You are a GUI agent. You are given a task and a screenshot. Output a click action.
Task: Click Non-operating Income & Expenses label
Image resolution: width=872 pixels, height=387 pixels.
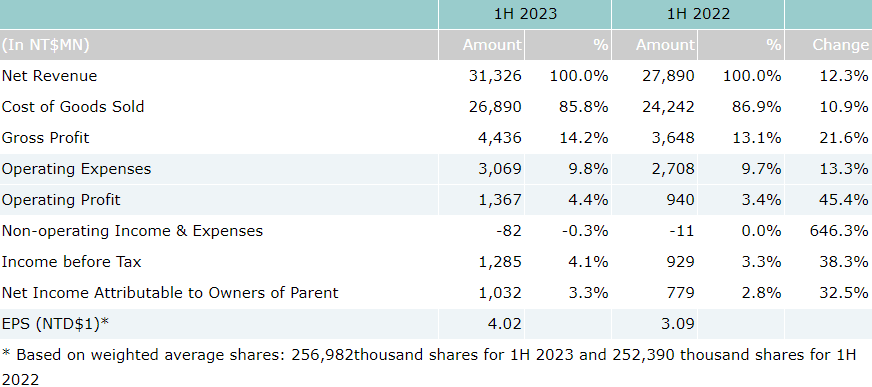point(132,231)
